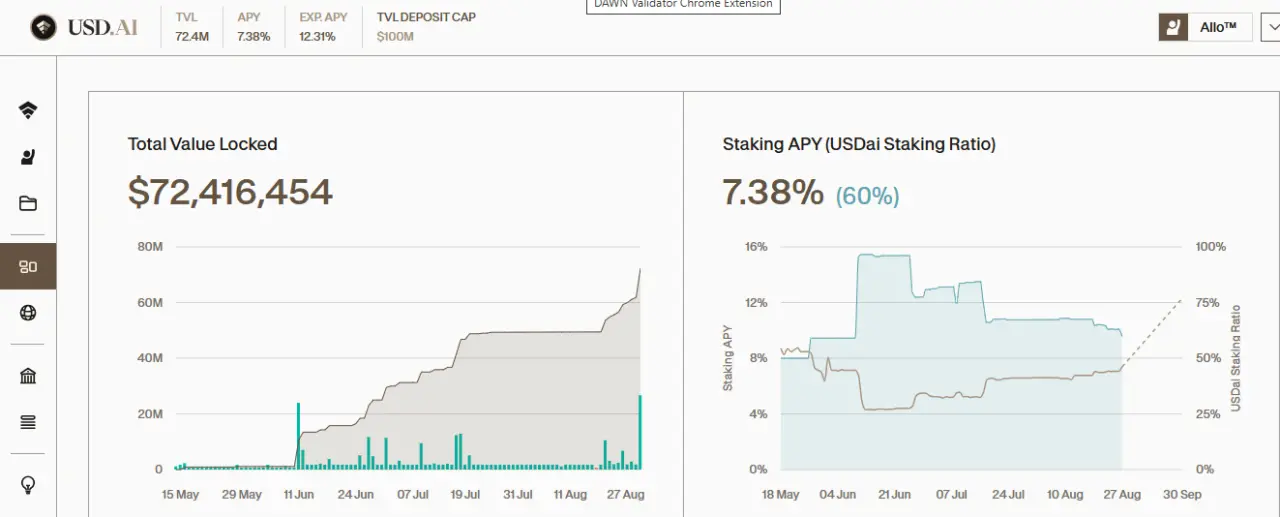Open the layered-chevron icon in the sidebar

[x=28, y=110]
